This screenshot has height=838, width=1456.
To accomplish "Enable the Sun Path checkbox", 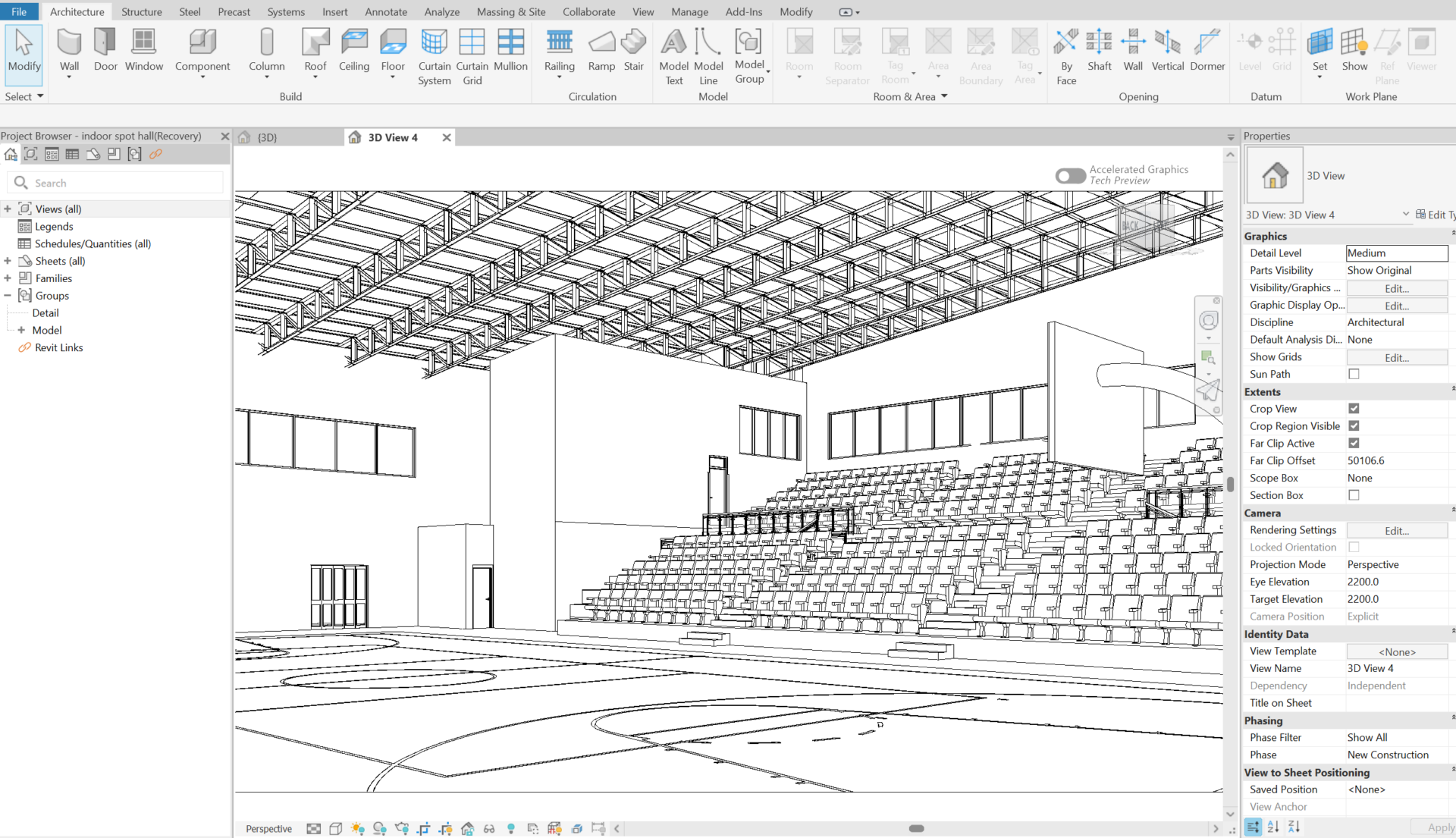I will pyautogui.click(x=1354, y=374).
